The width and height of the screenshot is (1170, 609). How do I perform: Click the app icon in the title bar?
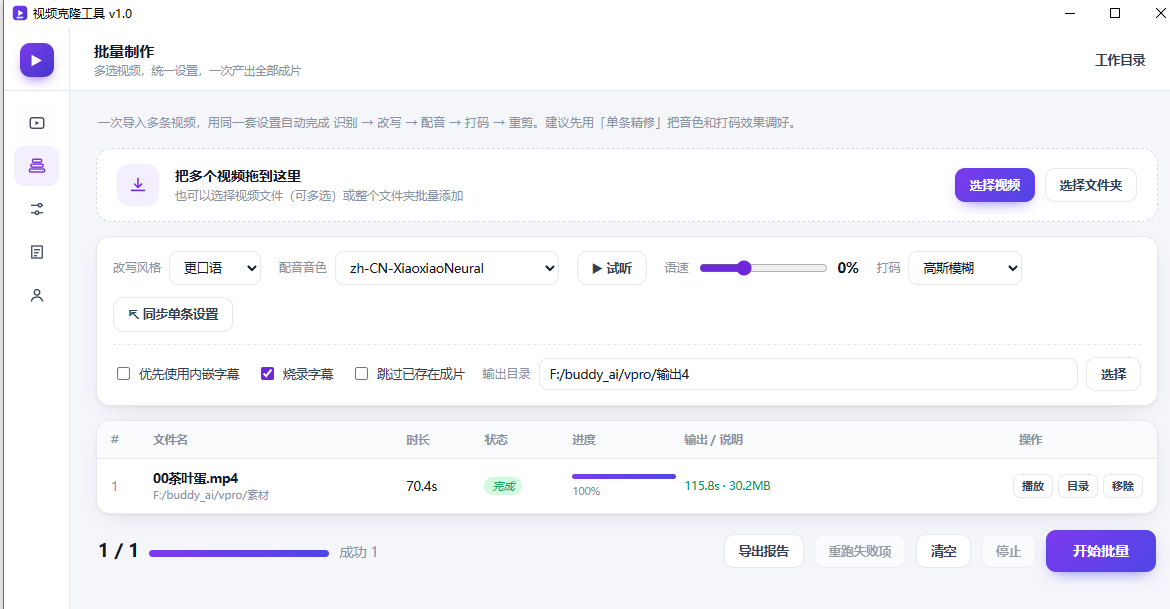tap(20, 13)
